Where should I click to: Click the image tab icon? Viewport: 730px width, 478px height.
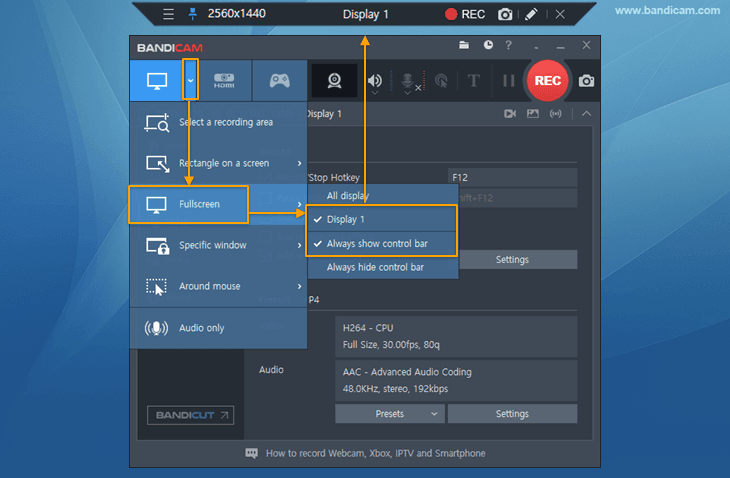533,114
